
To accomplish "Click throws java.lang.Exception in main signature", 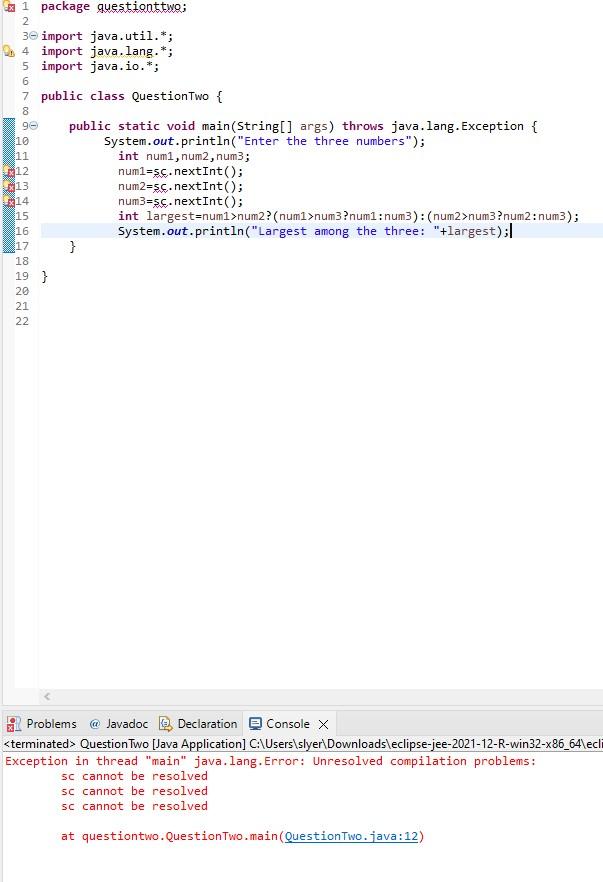I will (433, 126).
